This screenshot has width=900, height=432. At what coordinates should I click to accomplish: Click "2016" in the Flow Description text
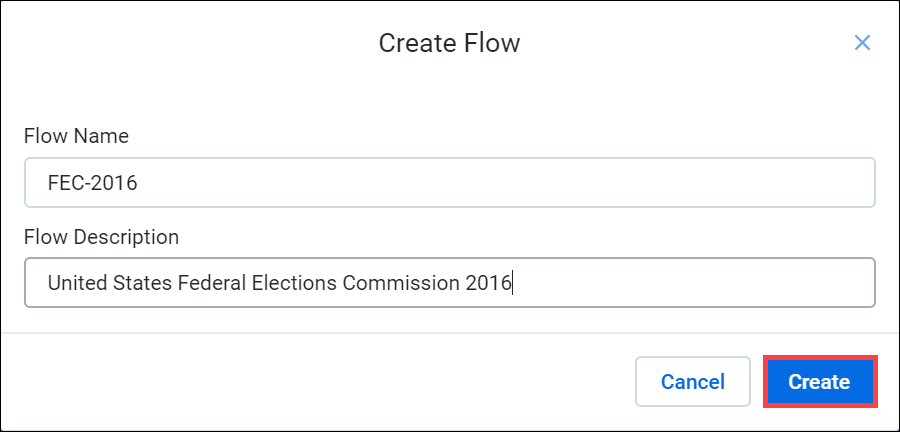pos(488,283)
